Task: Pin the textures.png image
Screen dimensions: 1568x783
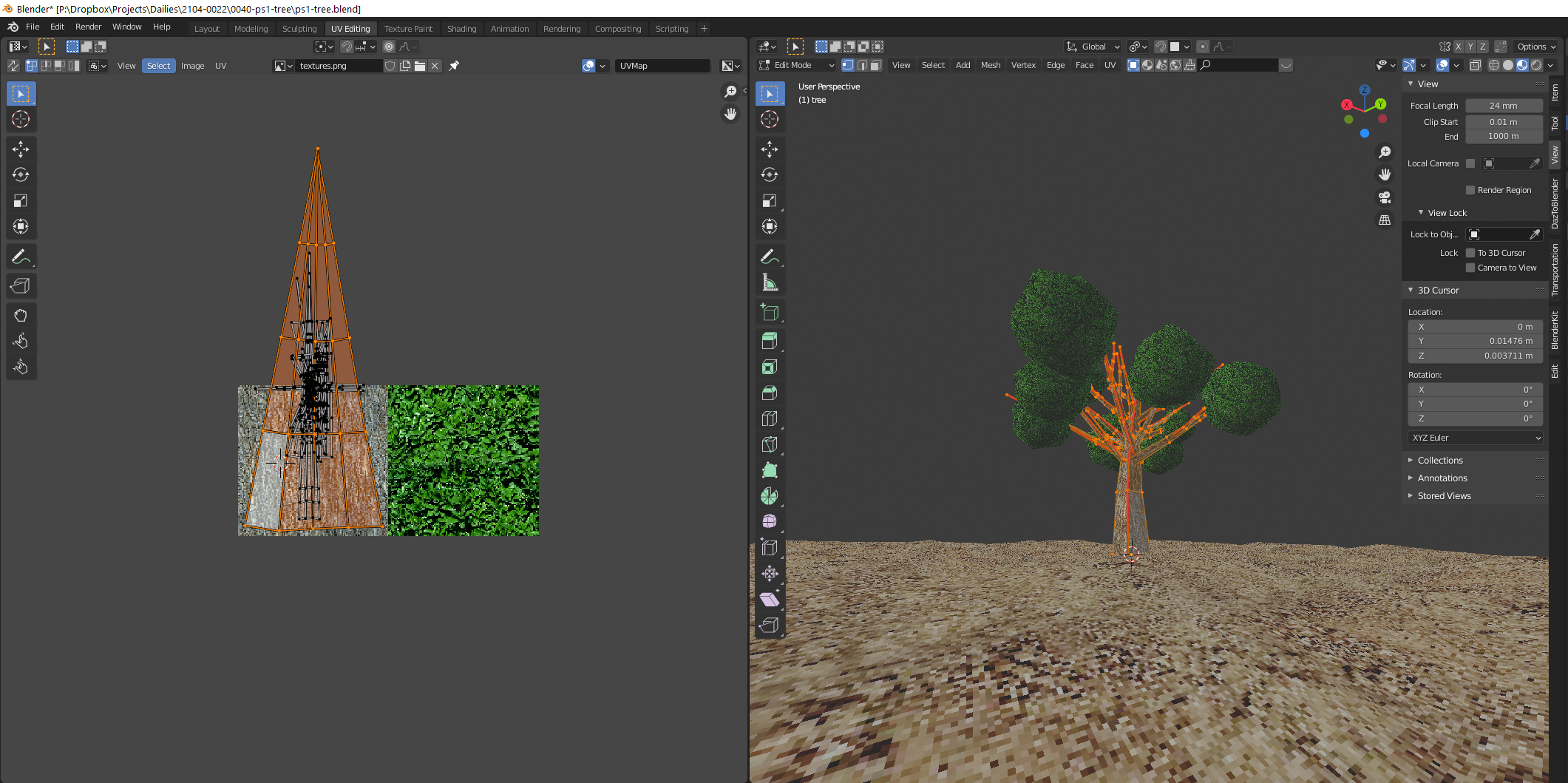Action: 454,66
